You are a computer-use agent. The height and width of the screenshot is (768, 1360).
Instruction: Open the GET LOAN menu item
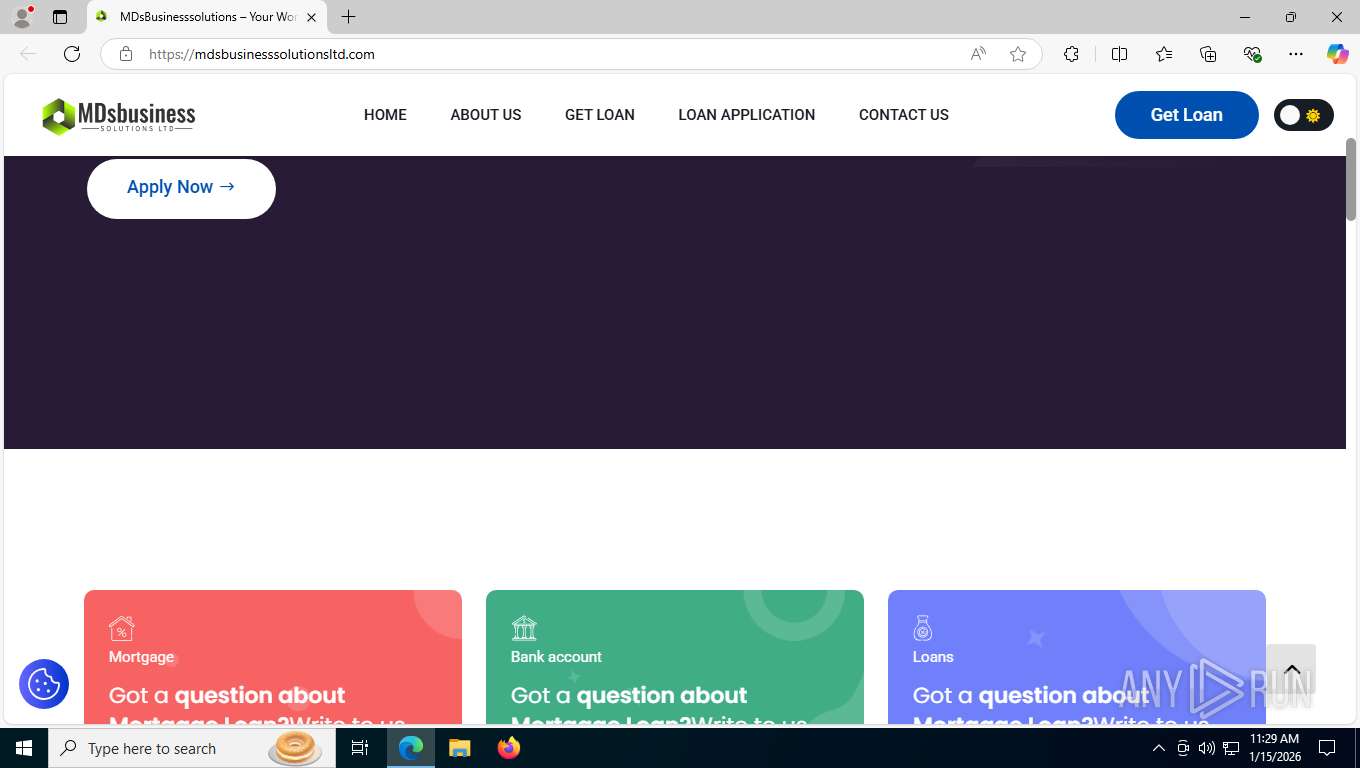click(x=600, y=115)
